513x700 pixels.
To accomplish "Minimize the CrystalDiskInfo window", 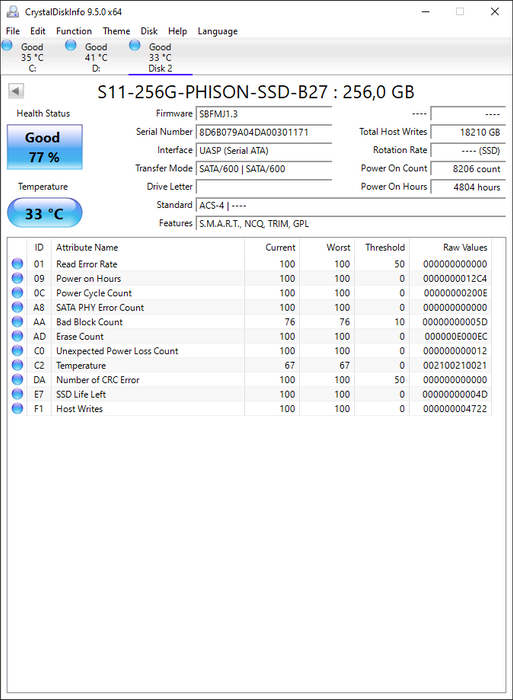I will (425, 12).
